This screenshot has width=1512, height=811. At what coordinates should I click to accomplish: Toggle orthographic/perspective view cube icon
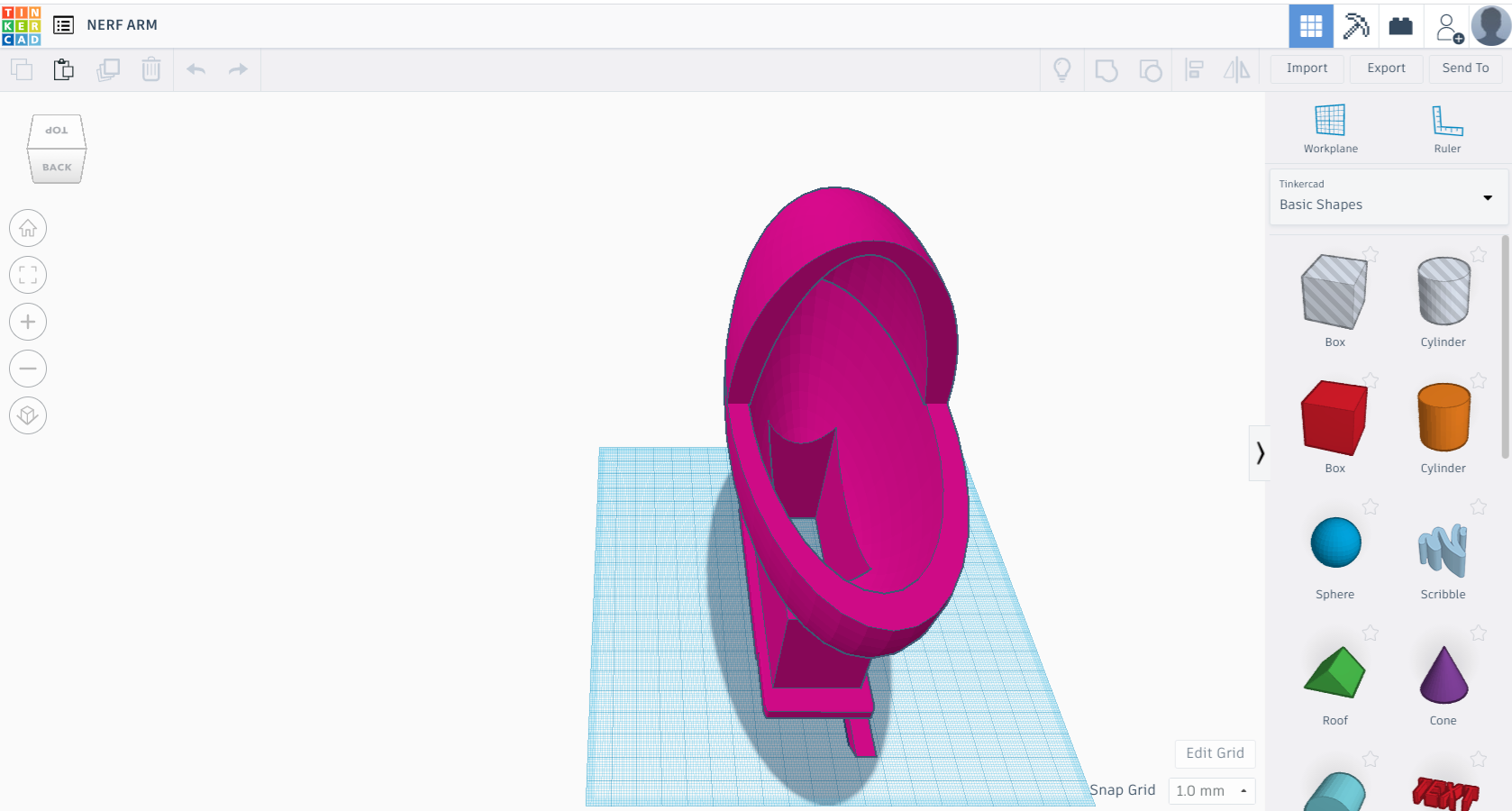(28, 415)
